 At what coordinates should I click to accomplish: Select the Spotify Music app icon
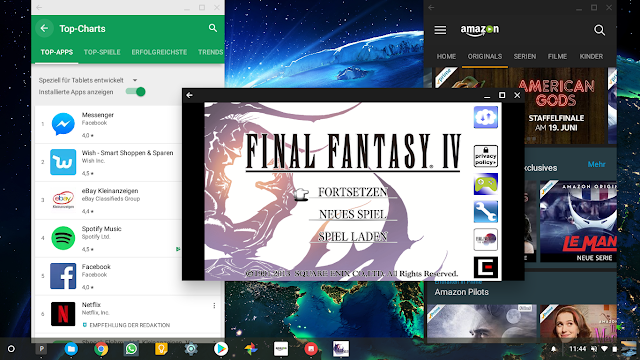(63, 238)
